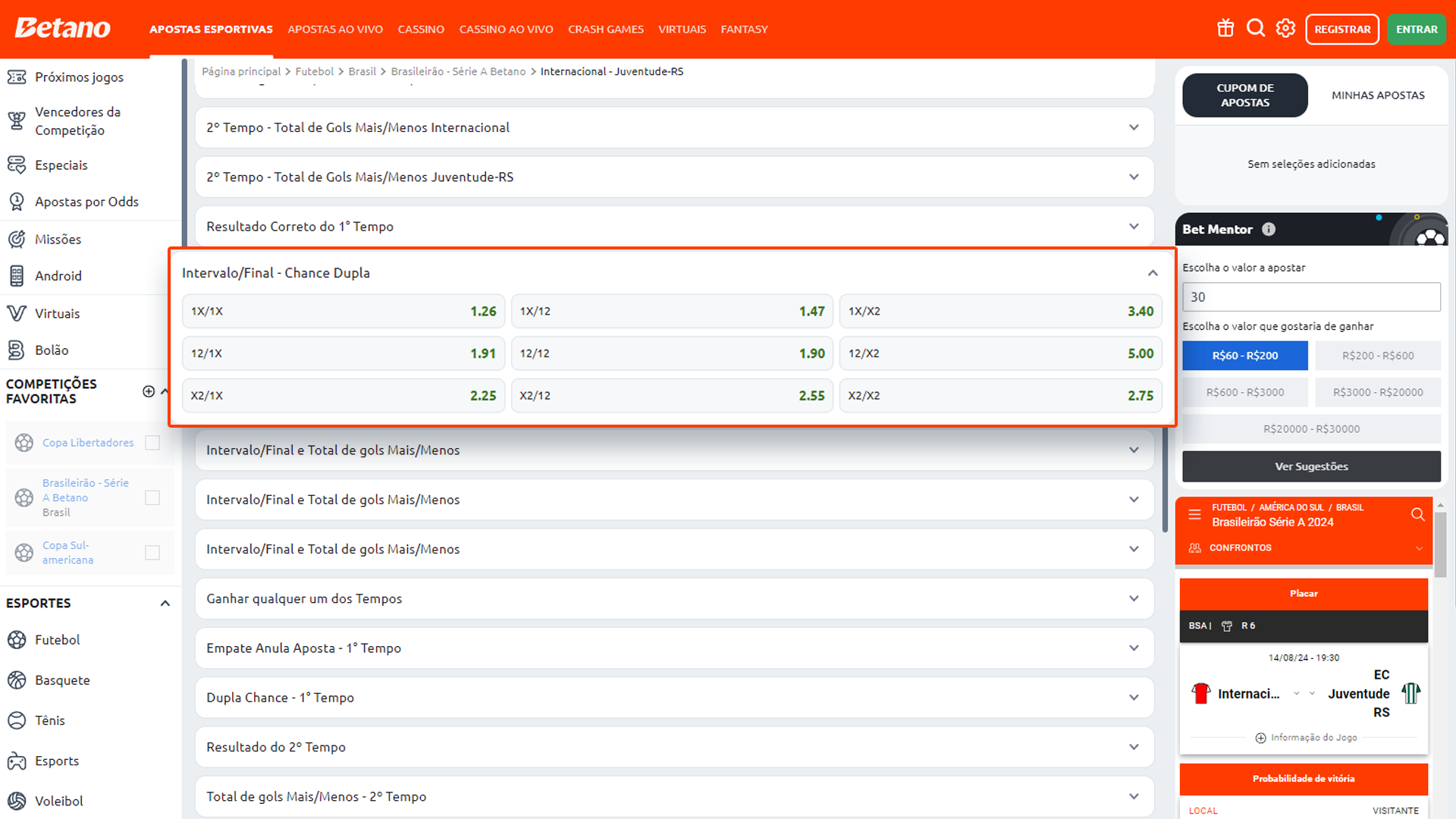1456x819 pixels.
Task: Click the Placar header in match widget
Action: click(x=1304, y=594)
